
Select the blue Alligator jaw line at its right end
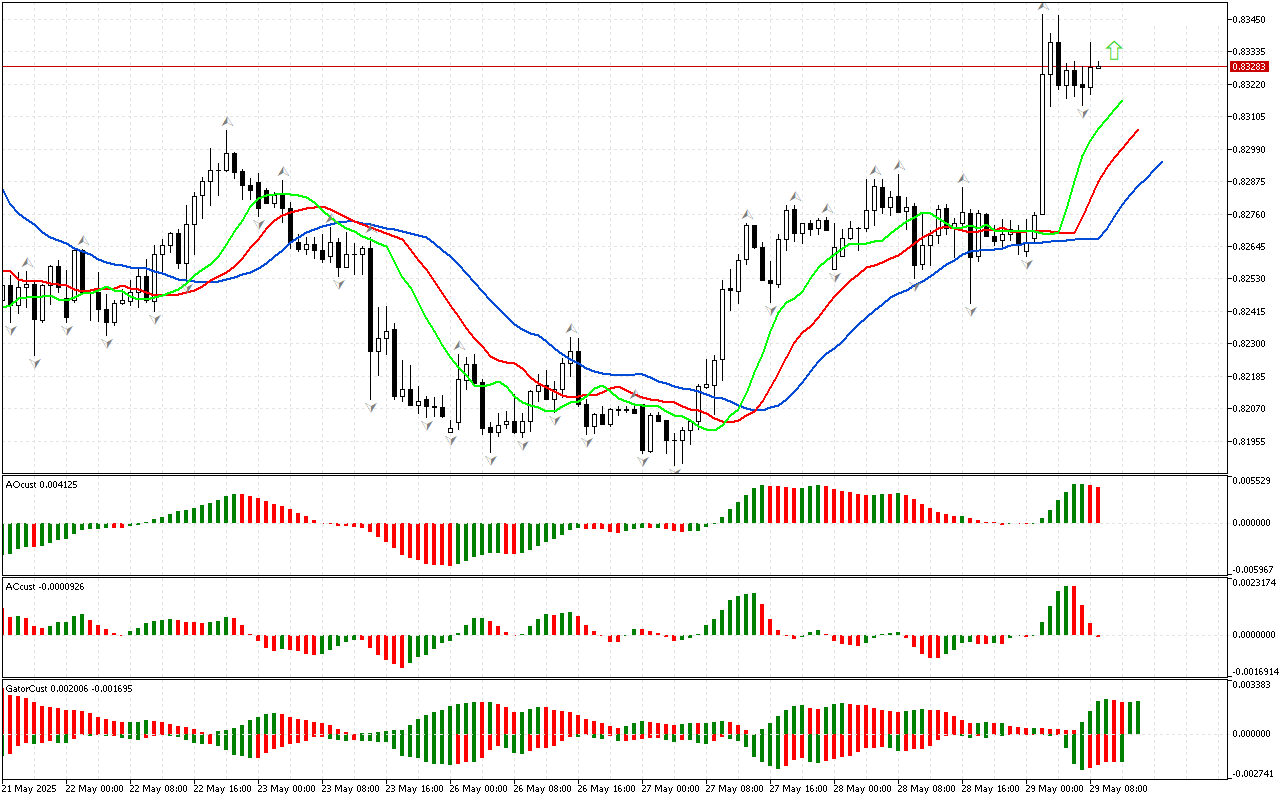(1160, 162)
